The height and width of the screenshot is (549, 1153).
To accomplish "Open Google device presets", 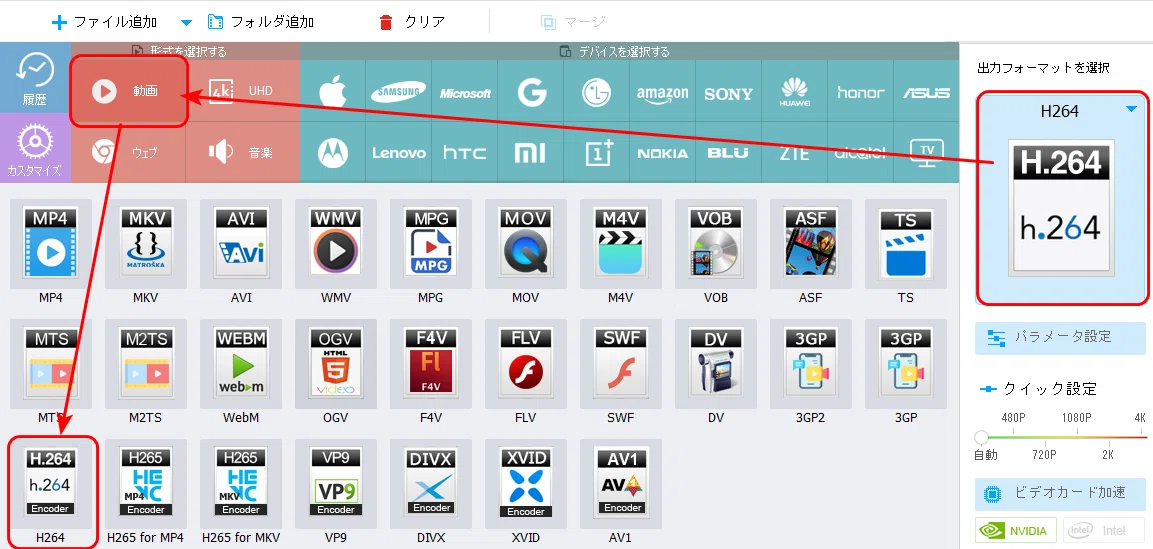I will tap(531, 92).
